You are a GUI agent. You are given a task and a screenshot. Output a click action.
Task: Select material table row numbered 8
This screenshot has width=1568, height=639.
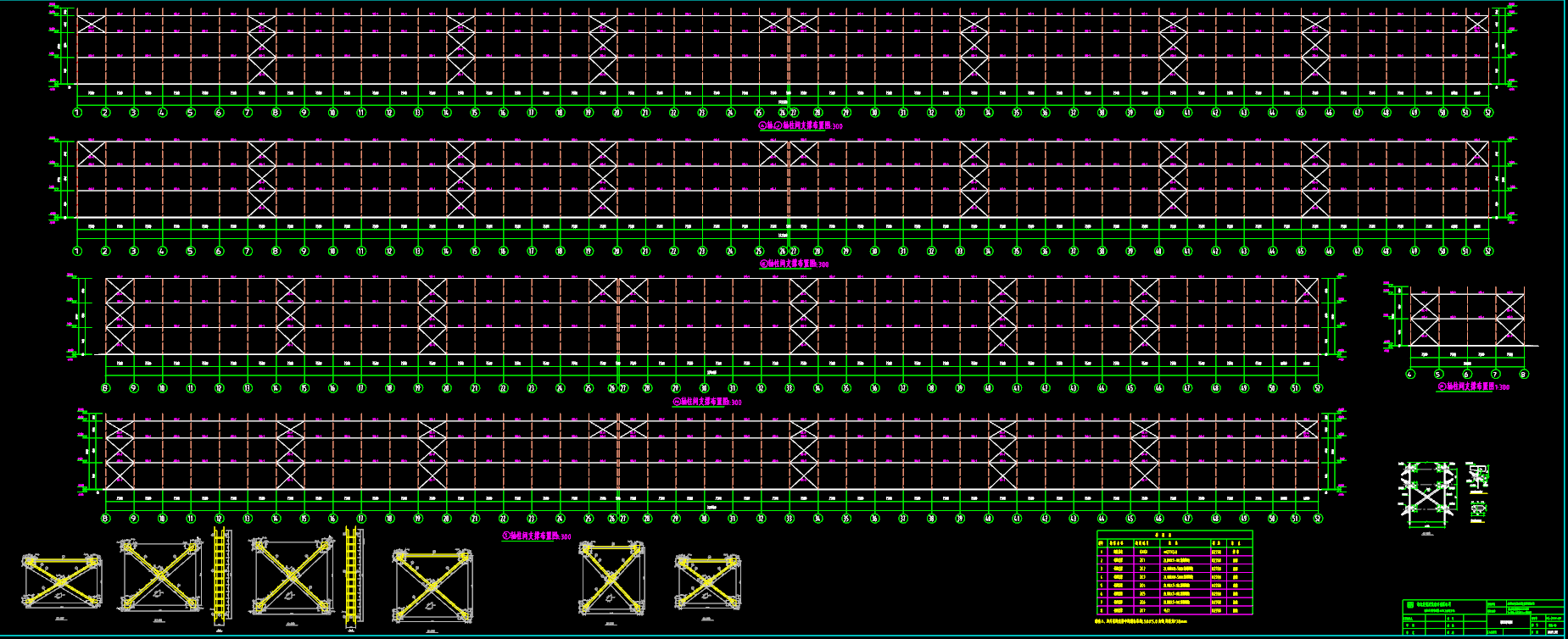pyautogui.click(x=1175, y=610)
